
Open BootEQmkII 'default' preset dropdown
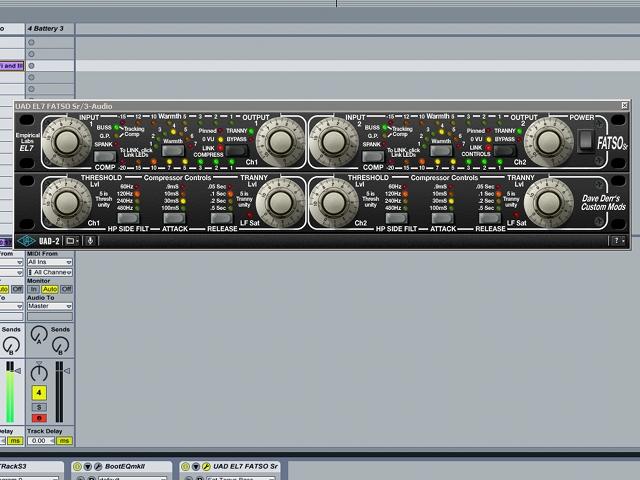132,478
